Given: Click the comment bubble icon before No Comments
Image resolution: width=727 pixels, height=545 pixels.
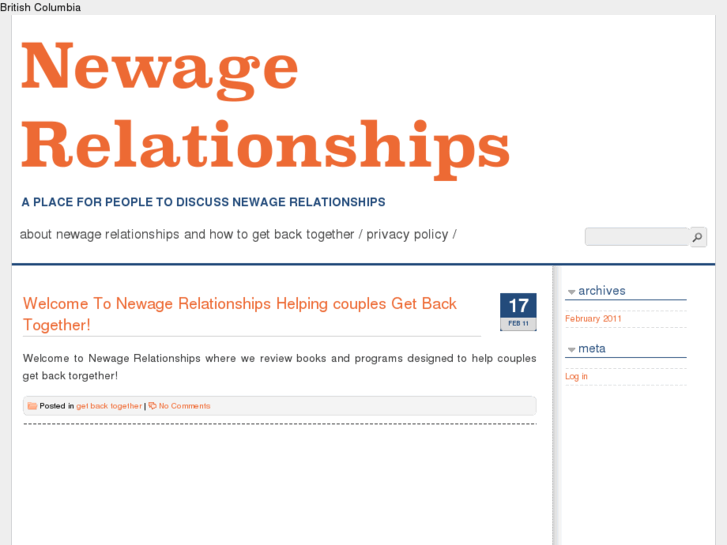Looking at the screenshot, I should click(x=153, y=406).
